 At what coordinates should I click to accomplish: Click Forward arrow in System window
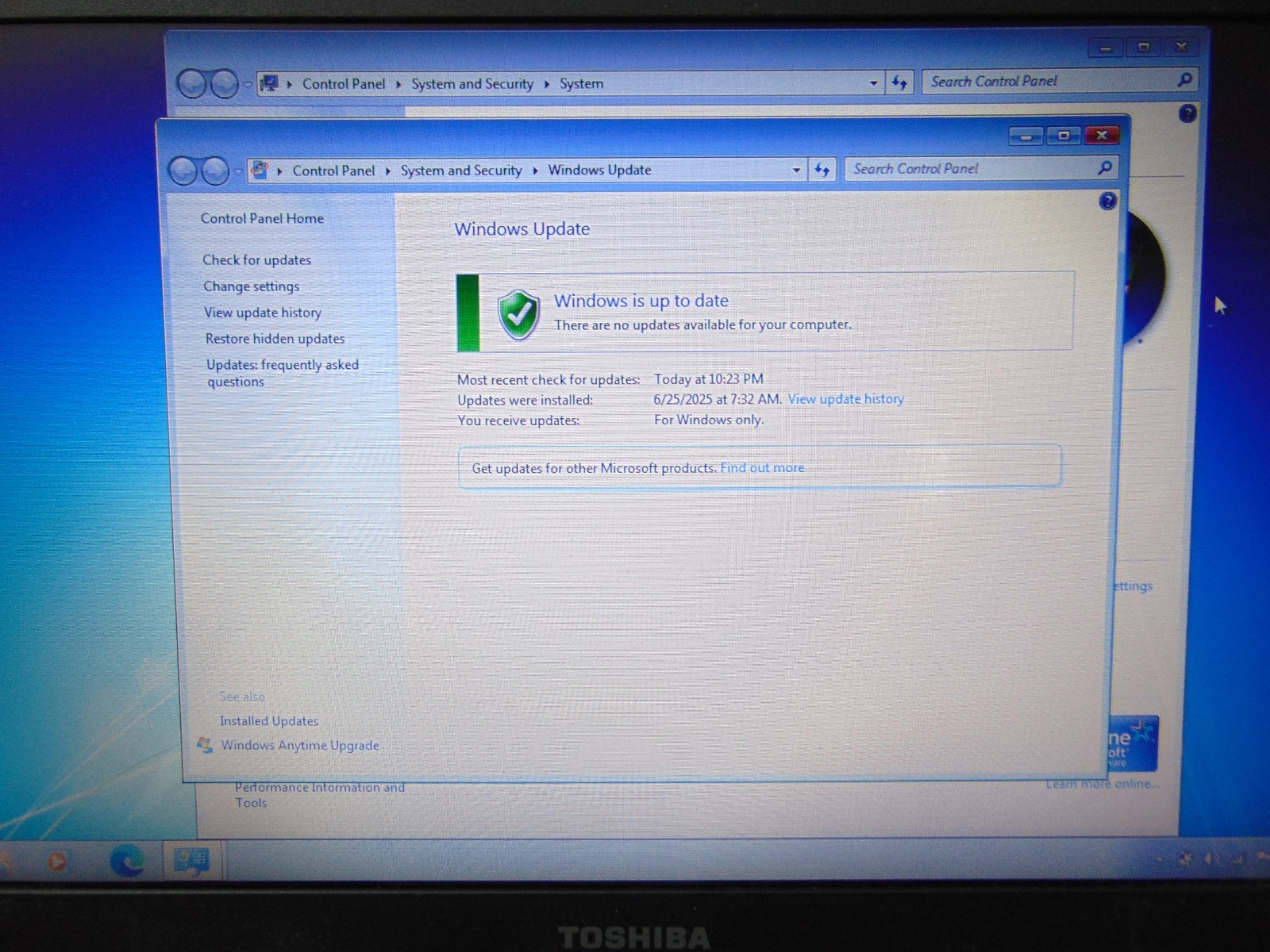(224, 83)
